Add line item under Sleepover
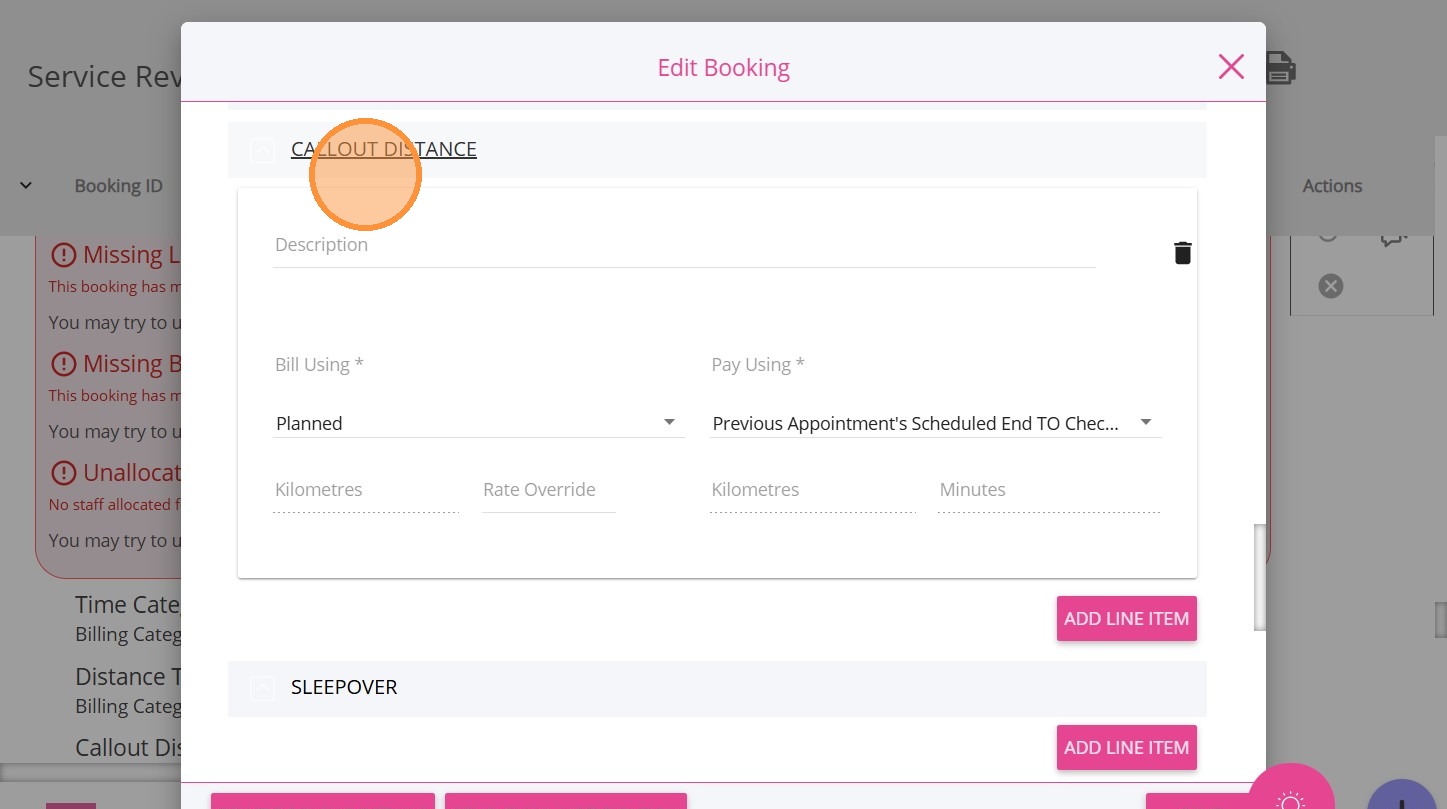Image resolution: width=1447 pixels, height=809 pixels. click(x=1126, y=747)
